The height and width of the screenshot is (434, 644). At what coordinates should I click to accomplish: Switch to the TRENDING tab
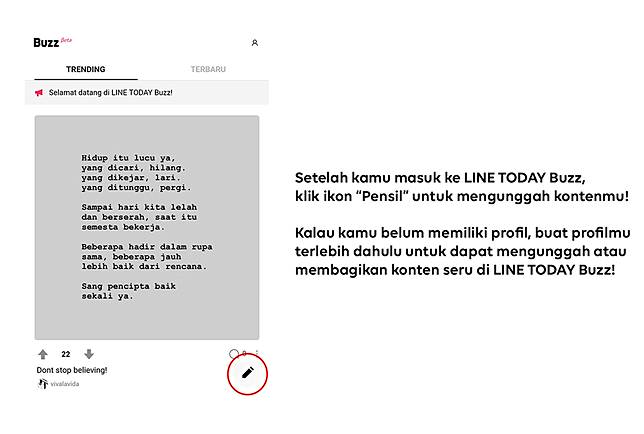(85, 69)
